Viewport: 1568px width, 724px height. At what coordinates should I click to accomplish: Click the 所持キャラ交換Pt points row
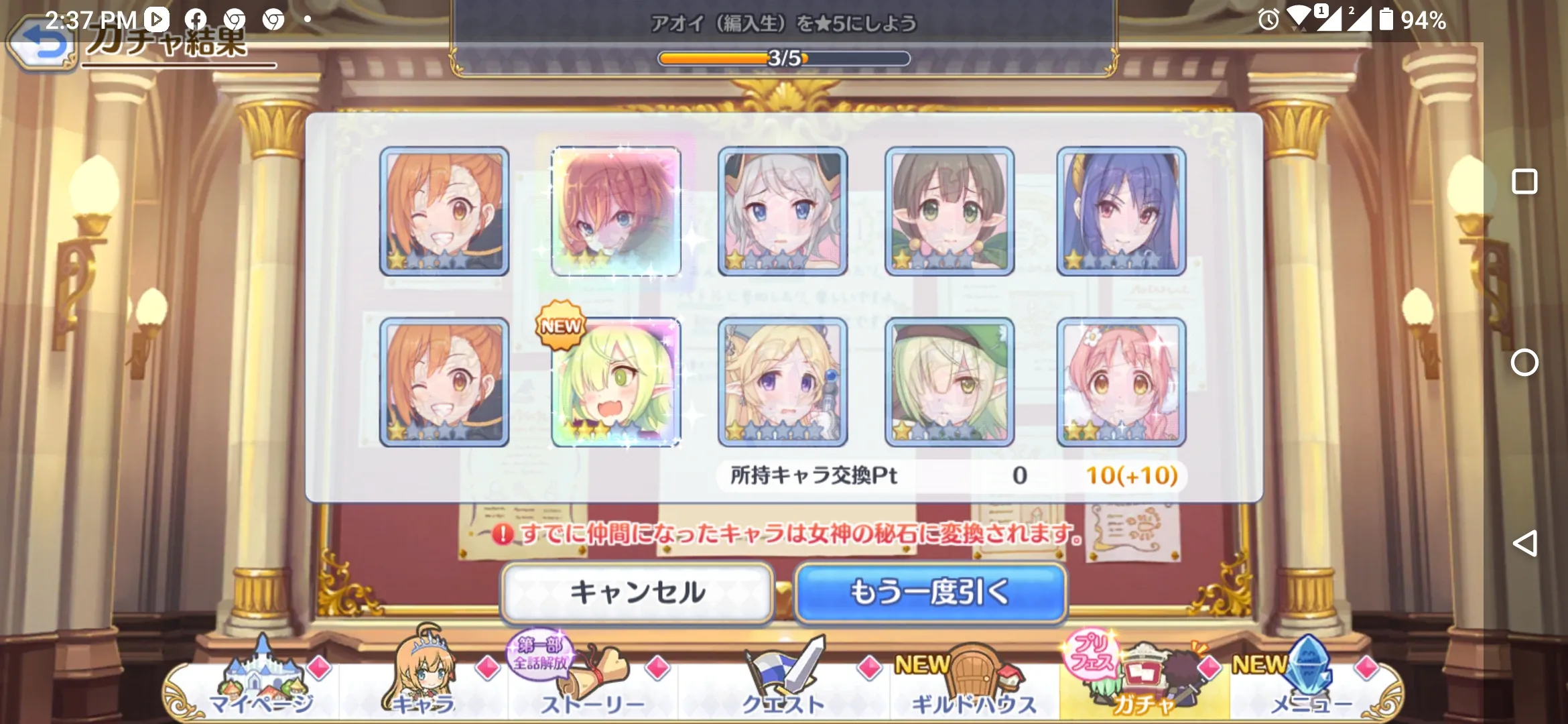[952, 475]
